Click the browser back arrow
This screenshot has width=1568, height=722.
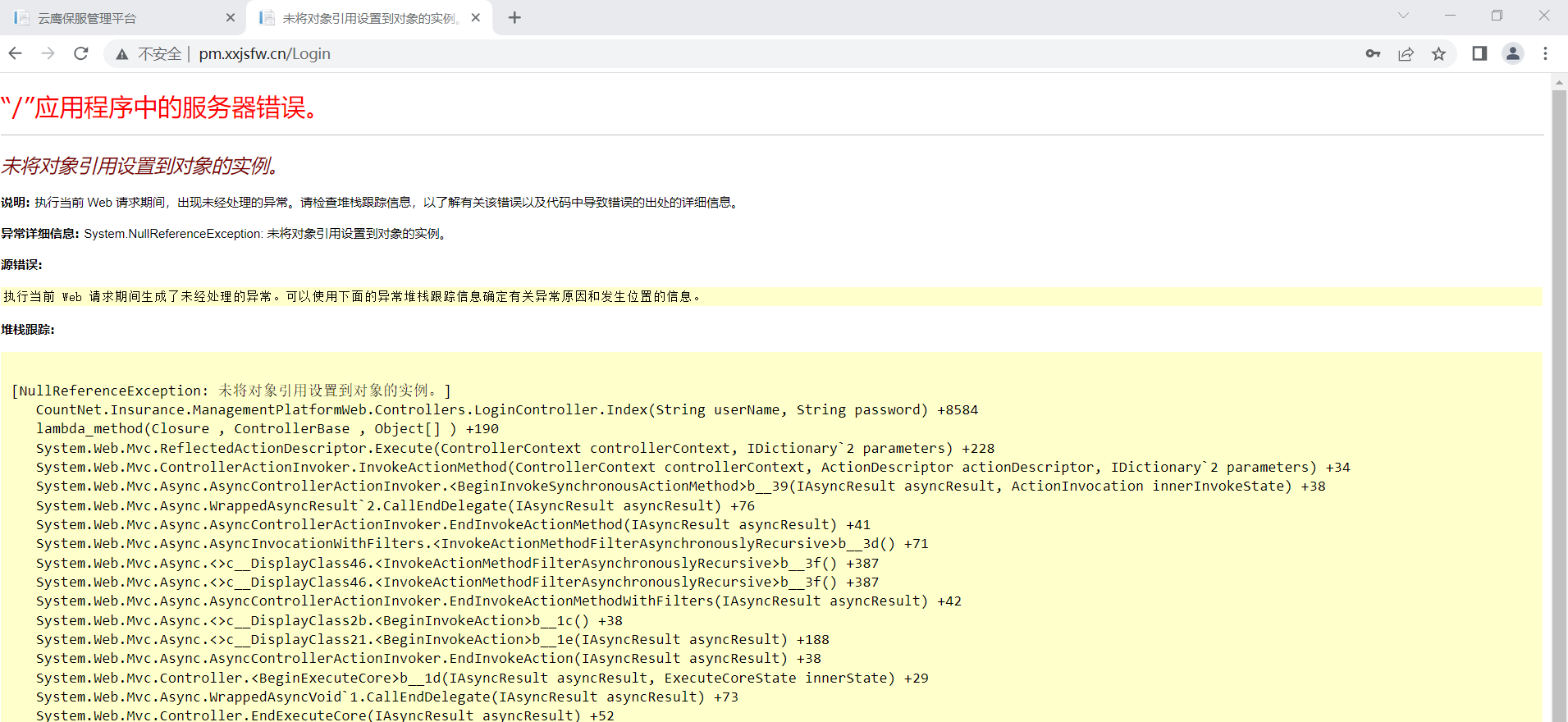[x=16, y=53]
